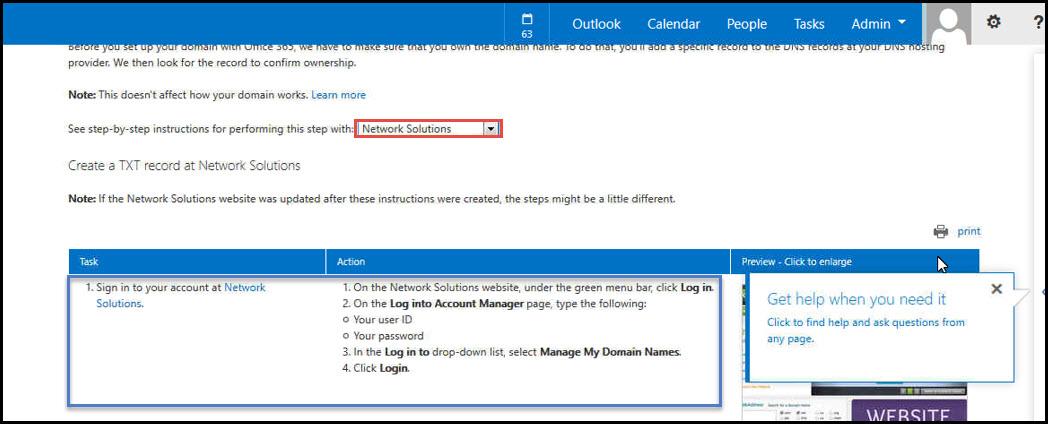Open the Outlook tab
Viewport: 1048px width, 424px height.
pyautogui.click(x=596, y=24)
